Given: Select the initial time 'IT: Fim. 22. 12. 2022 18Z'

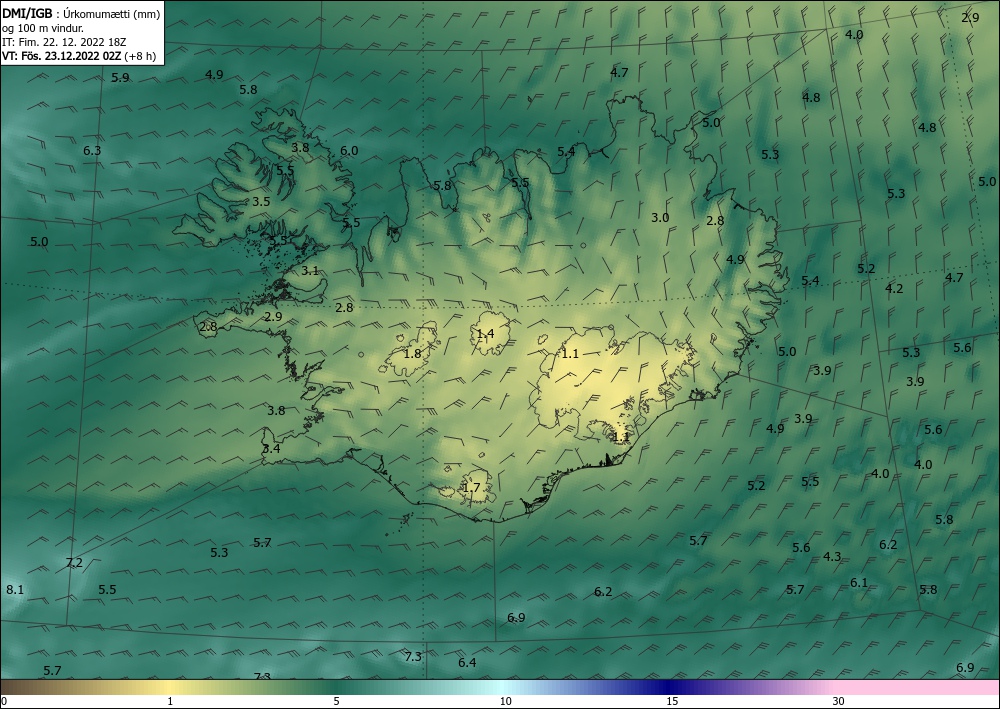Looking at the screenshot, I should [64, 42].
